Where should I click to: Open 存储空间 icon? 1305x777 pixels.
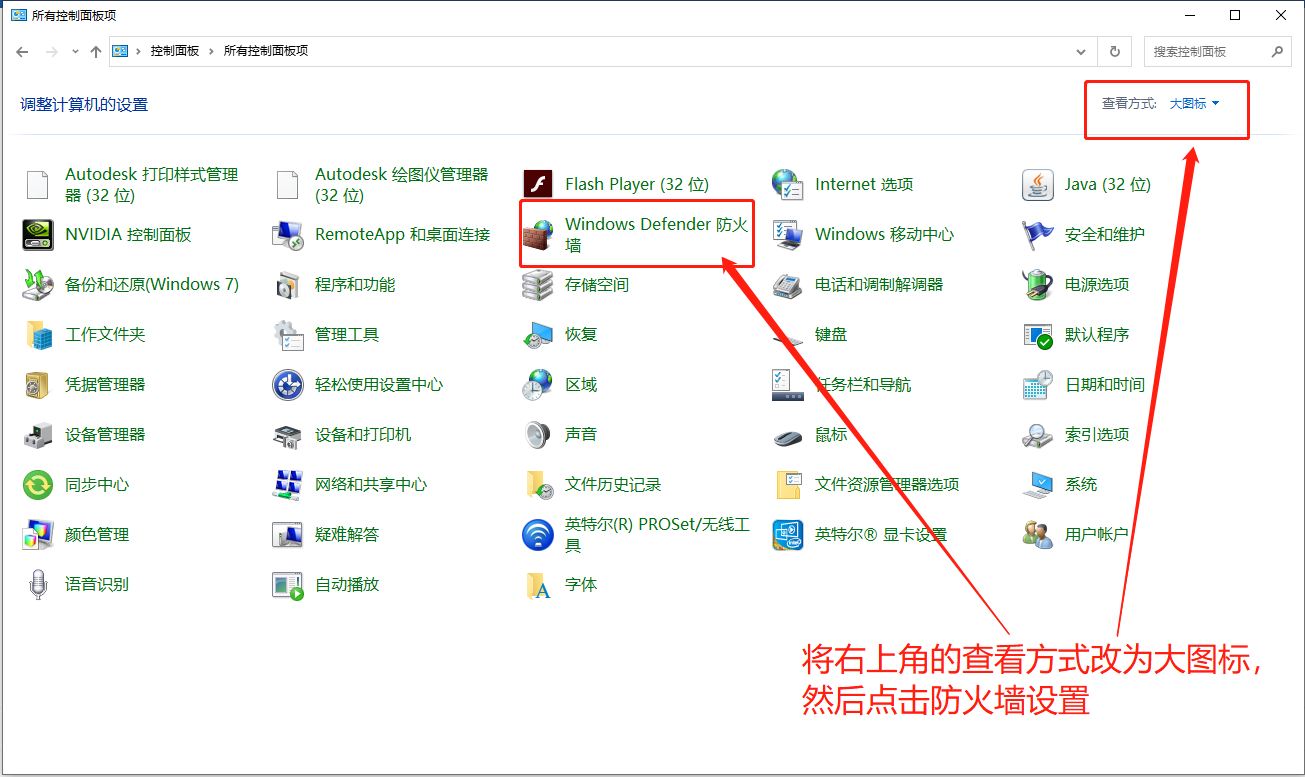[538, 285]
